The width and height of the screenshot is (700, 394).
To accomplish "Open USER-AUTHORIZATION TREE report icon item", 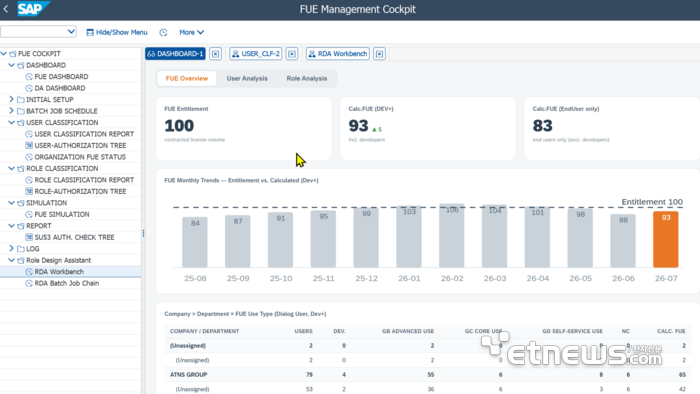I will click(x=80, y=145).
